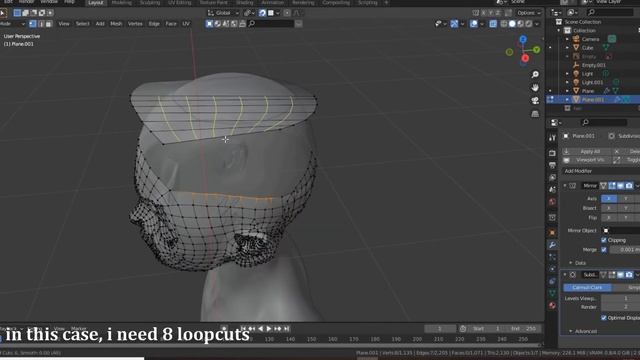Open the Output properties printer icon
The width and height of the screenshot is (640, 360).
click(552, 165)
